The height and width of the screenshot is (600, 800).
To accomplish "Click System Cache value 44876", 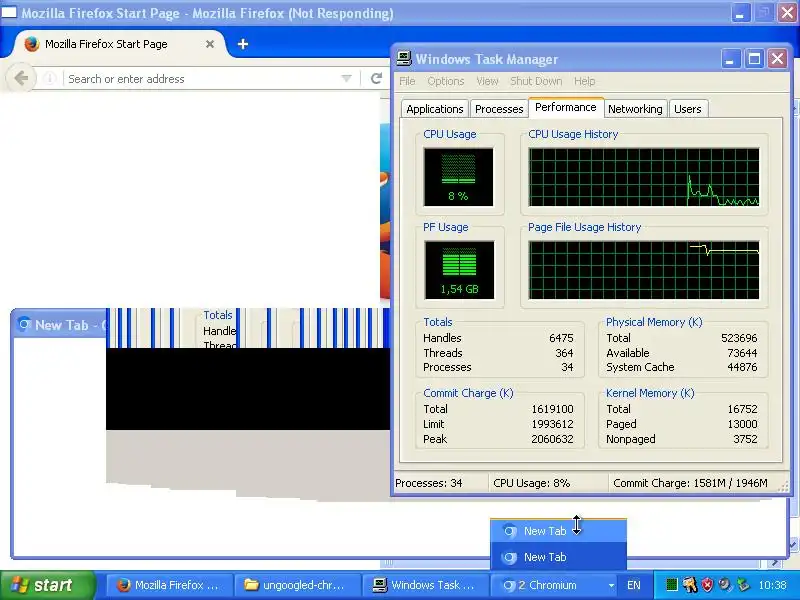I will 742,367.
